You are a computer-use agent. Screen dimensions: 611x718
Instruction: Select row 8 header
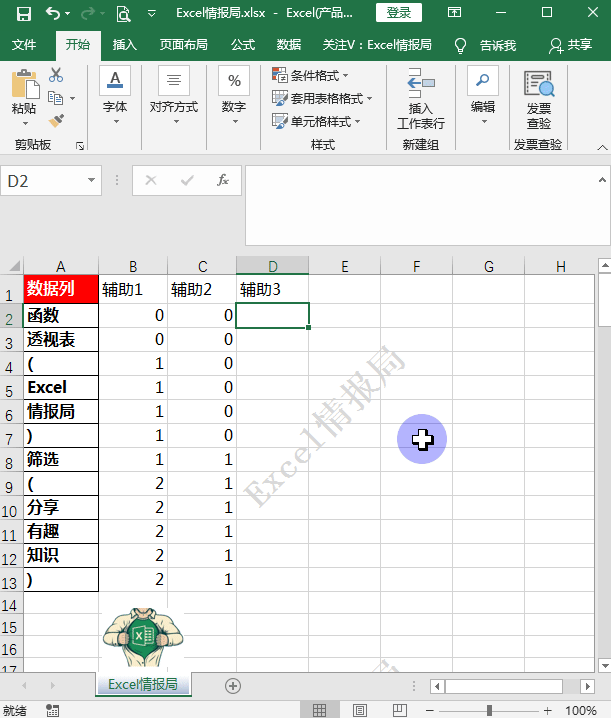[x=11, y=460]
